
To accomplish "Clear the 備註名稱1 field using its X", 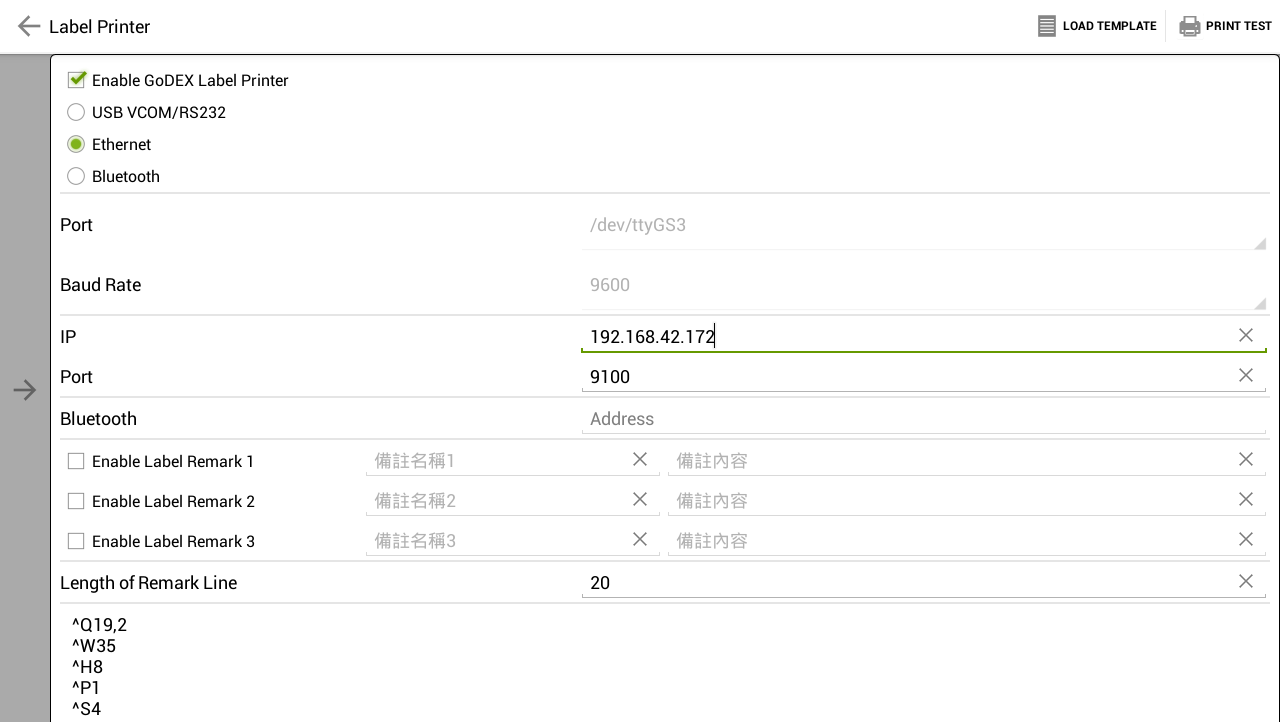I will coord(640,459).
